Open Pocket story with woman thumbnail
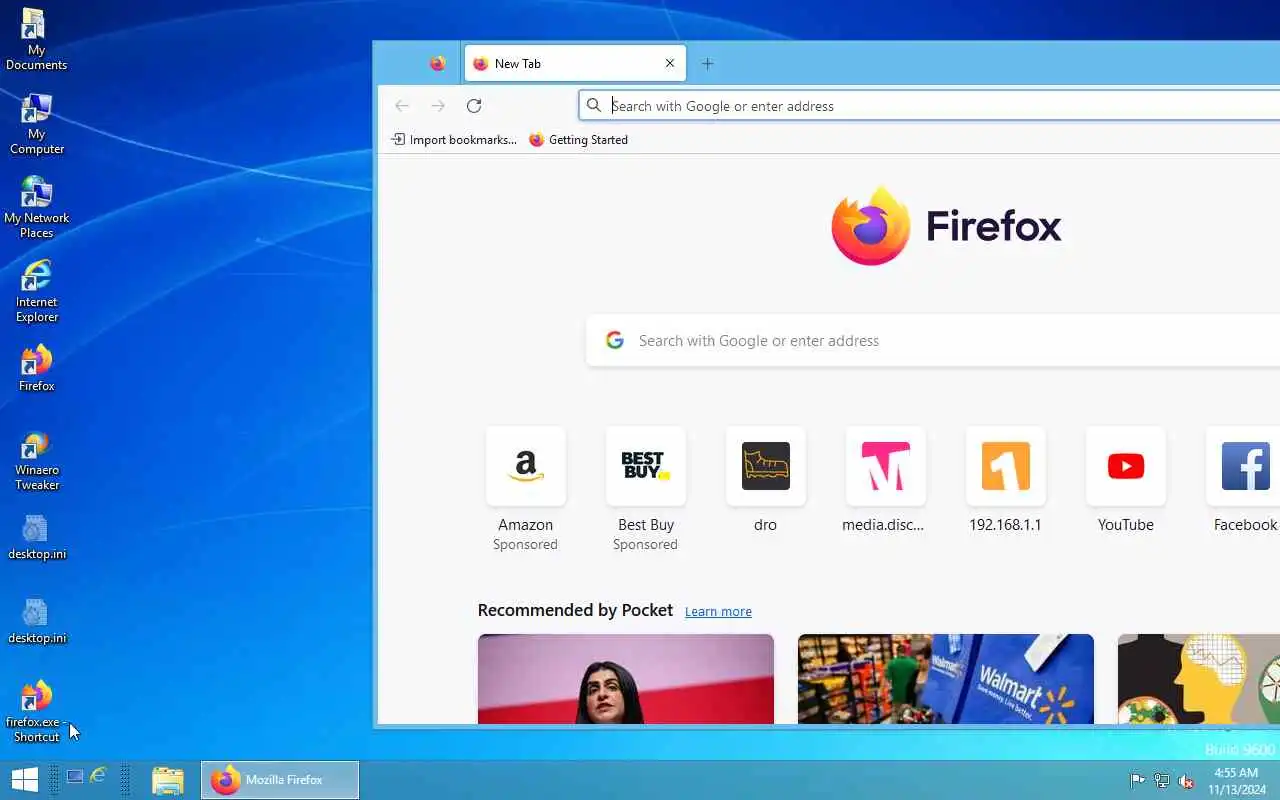 tap(626, 679)
